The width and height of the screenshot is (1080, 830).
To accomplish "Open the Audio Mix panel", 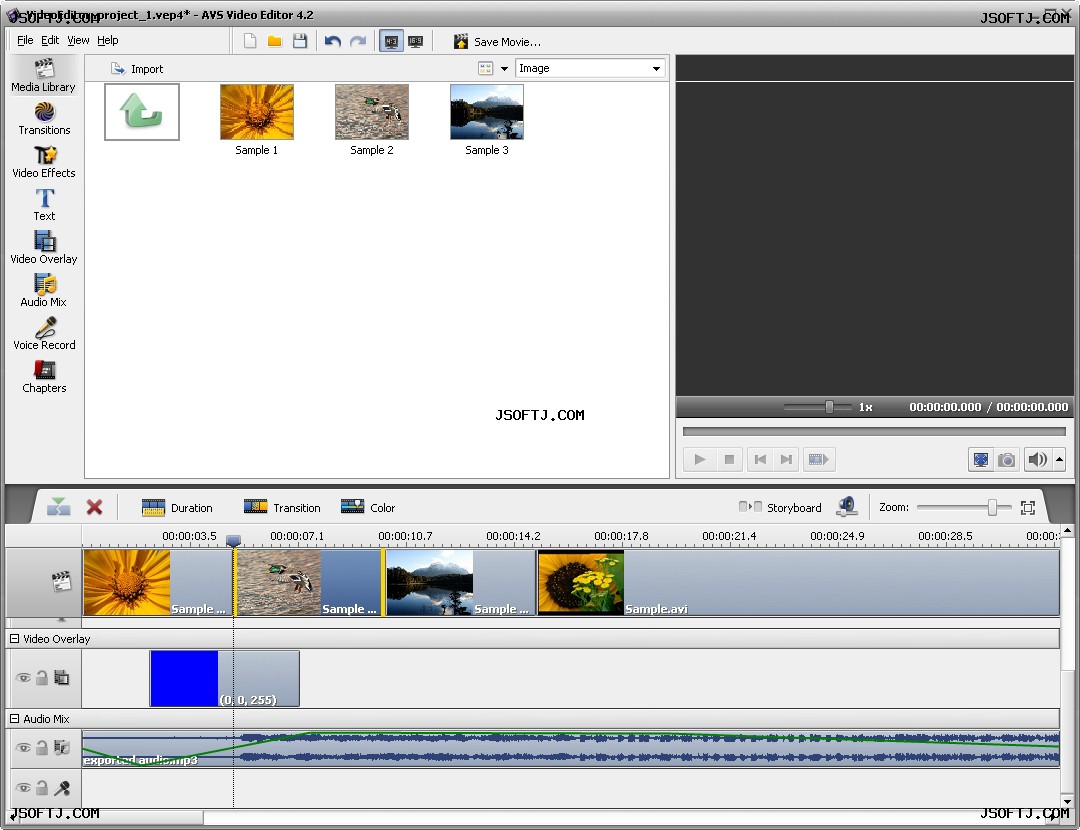I will click(x=43, y=291).
